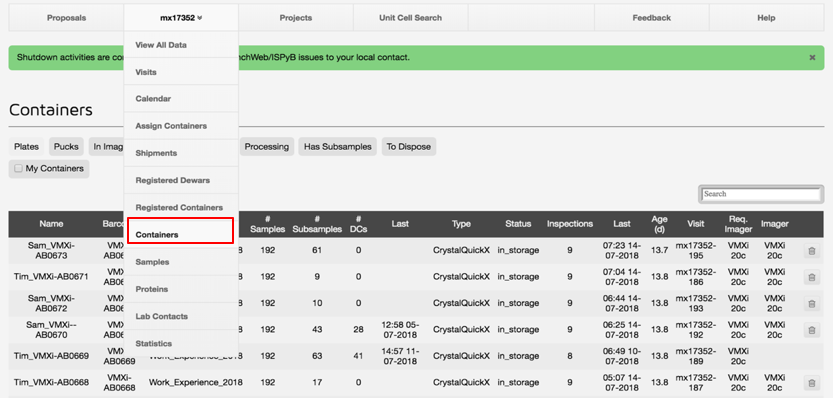Viewport: 833px width, 398px height.
Task: Click visit mx17352-195 cell
Action: 695,251
